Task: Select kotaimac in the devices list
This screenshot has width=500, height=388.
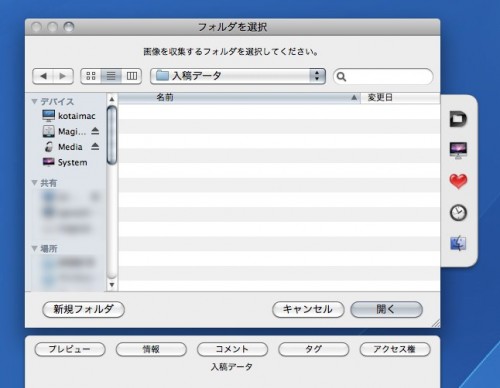Action: pos(69,116)
